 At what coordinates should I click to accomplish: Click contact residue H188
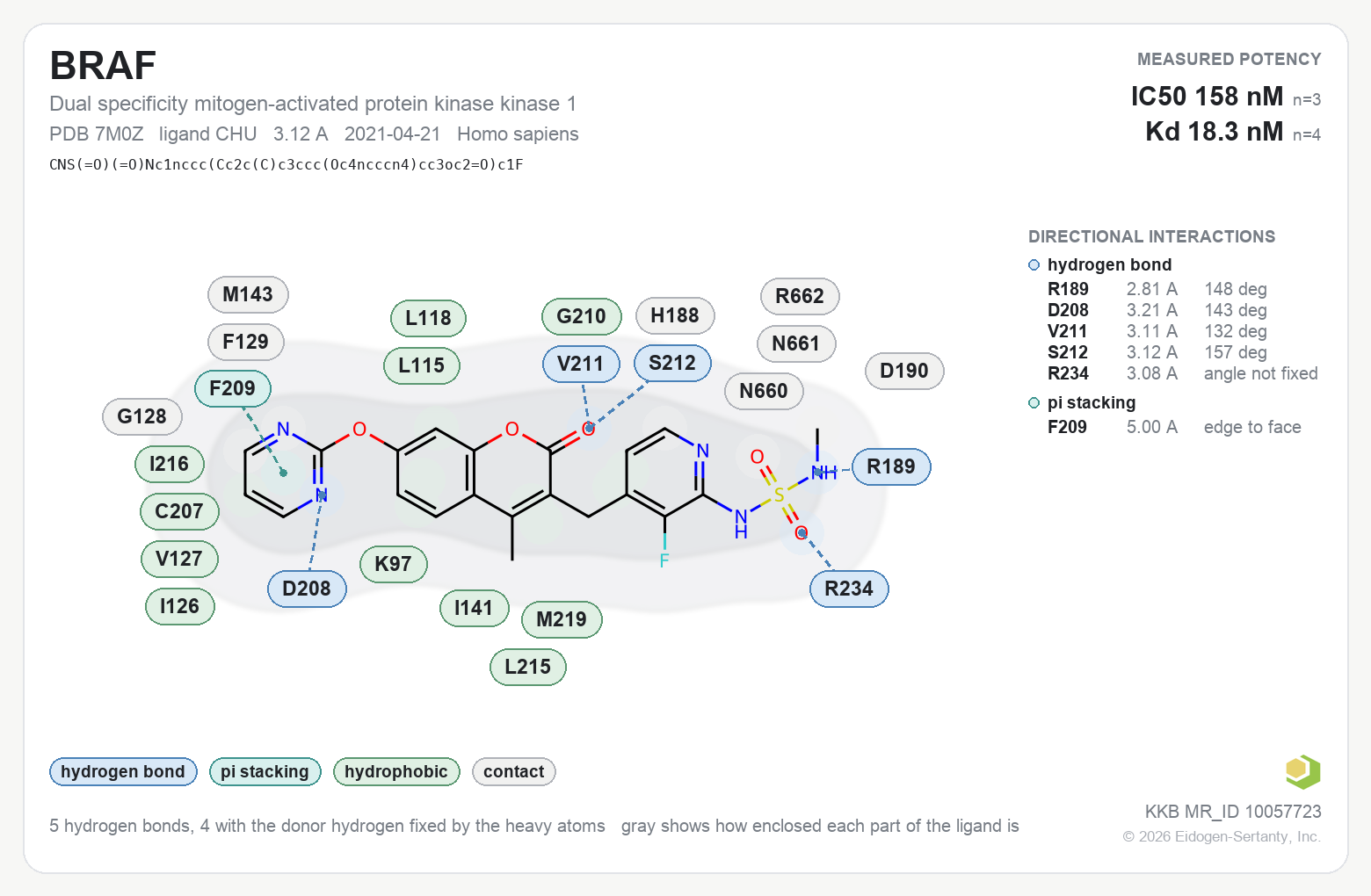click(675, 315)
